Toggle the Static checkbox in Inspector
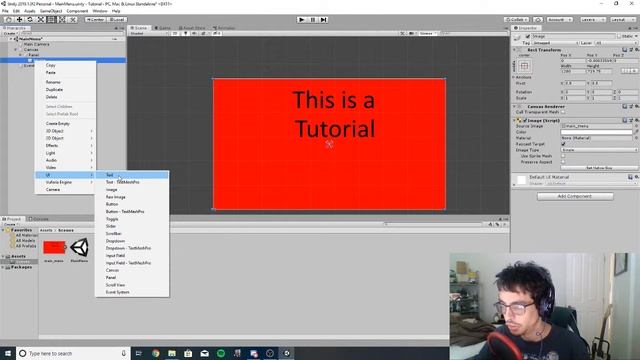 [619, 36]
